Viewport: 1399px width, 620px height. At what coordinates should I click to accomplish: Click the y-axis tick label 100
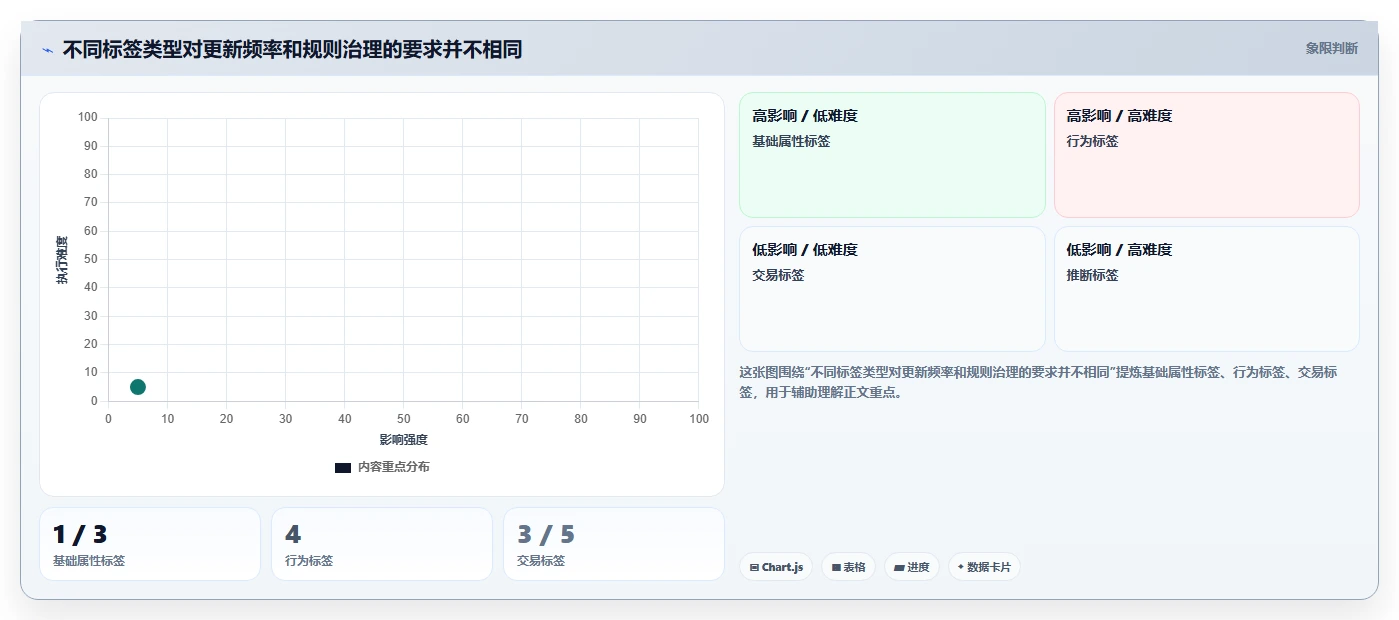coord(88,118)
